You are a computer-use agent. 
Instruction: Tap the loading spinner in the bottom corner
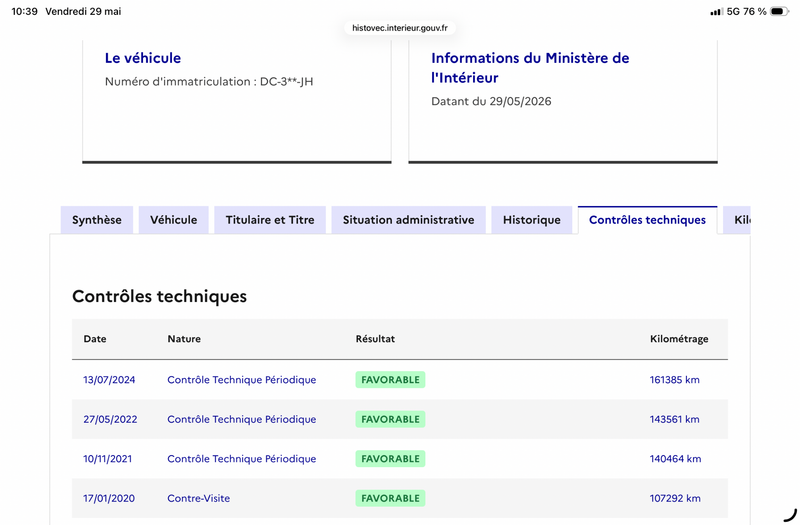(790, 514)
